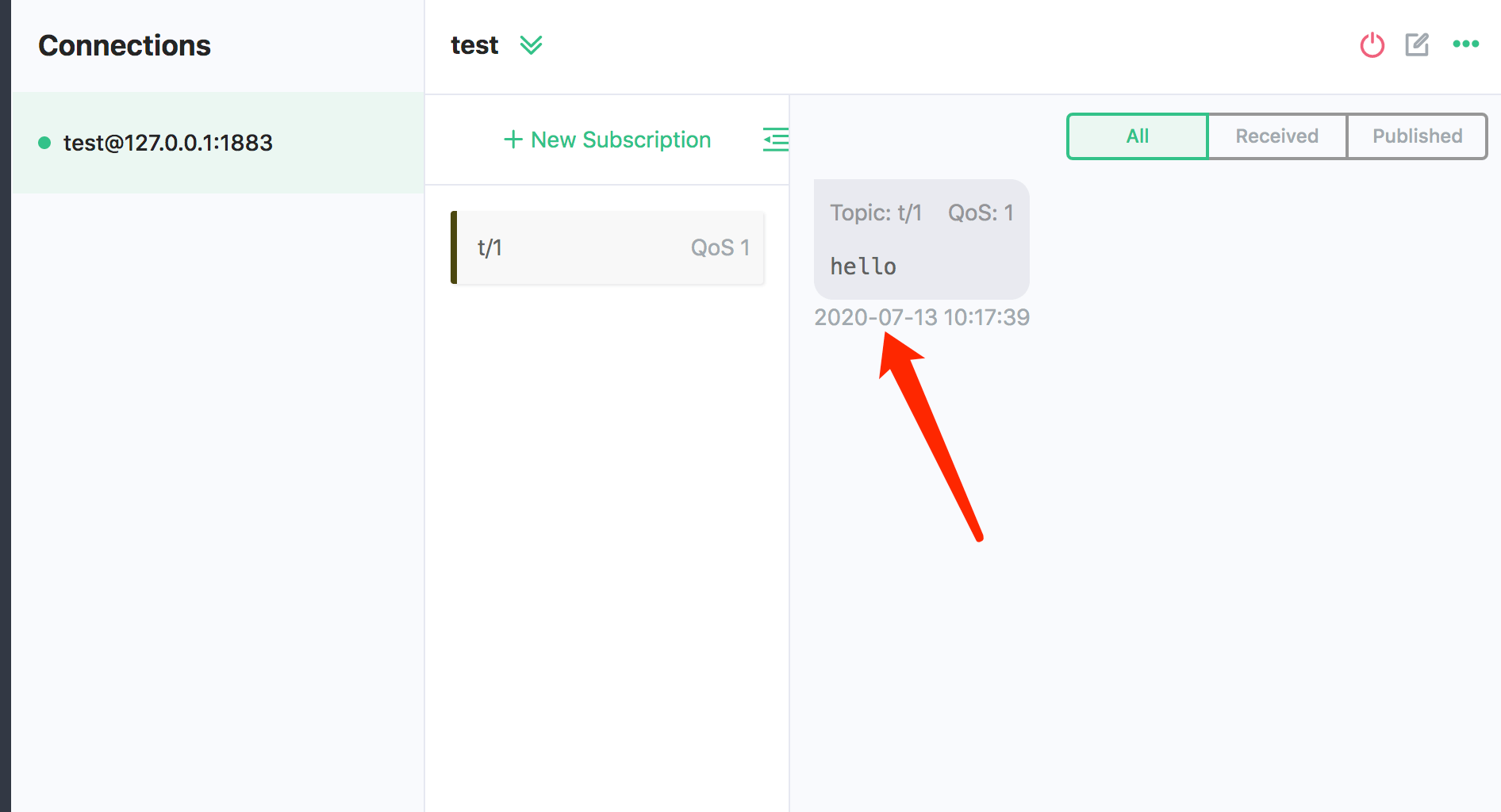Click the New Subscription link

pos(620,140)
